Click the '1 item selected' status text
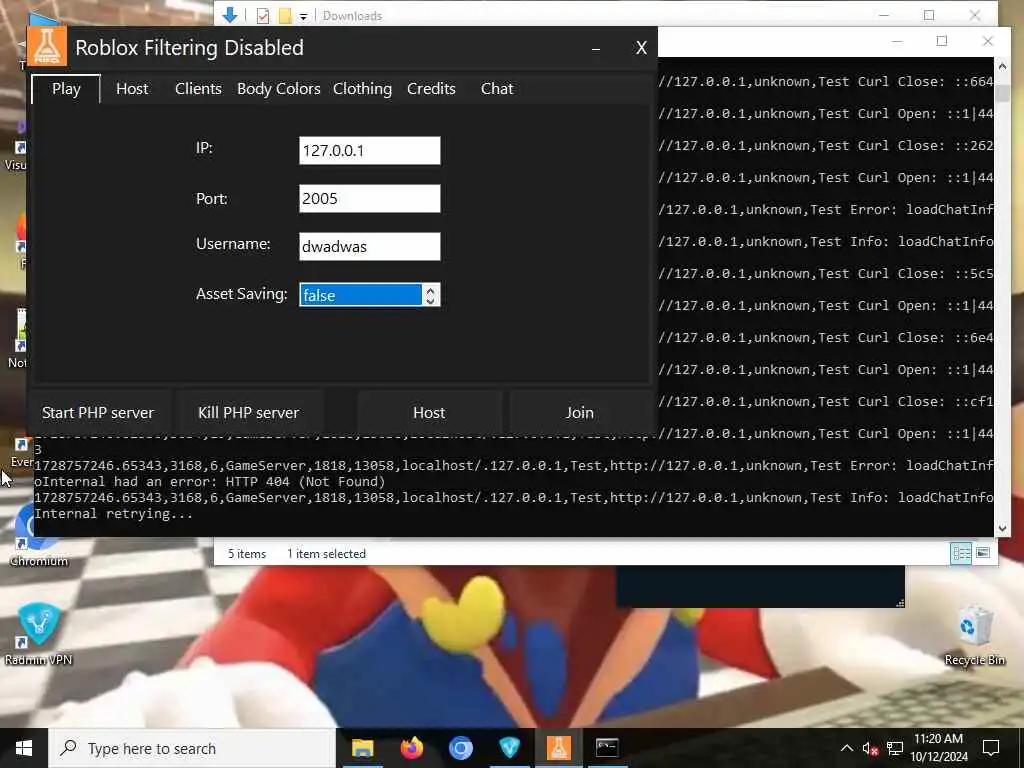The image size is (1024, 768). (327, 554)
